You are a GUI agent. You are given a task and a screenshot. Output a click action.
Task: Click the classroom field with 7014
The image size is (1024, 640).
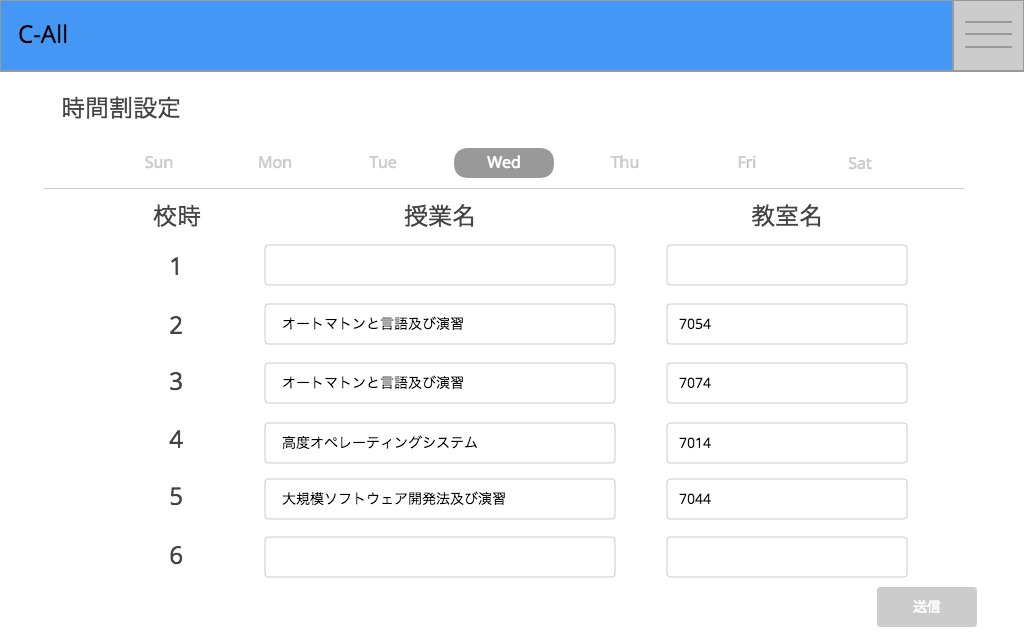click(786, 442)
